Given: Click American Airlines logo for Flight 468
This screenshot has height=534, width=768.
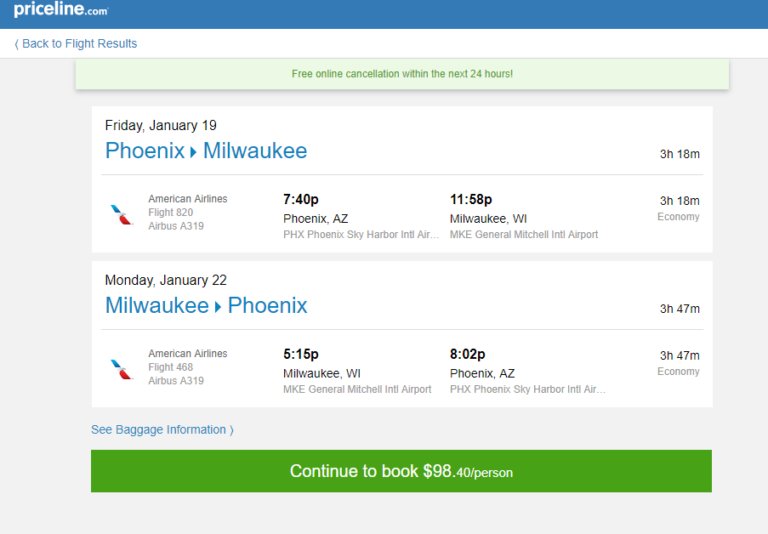Looking at the screenshot, I should [x=121, y=369].
